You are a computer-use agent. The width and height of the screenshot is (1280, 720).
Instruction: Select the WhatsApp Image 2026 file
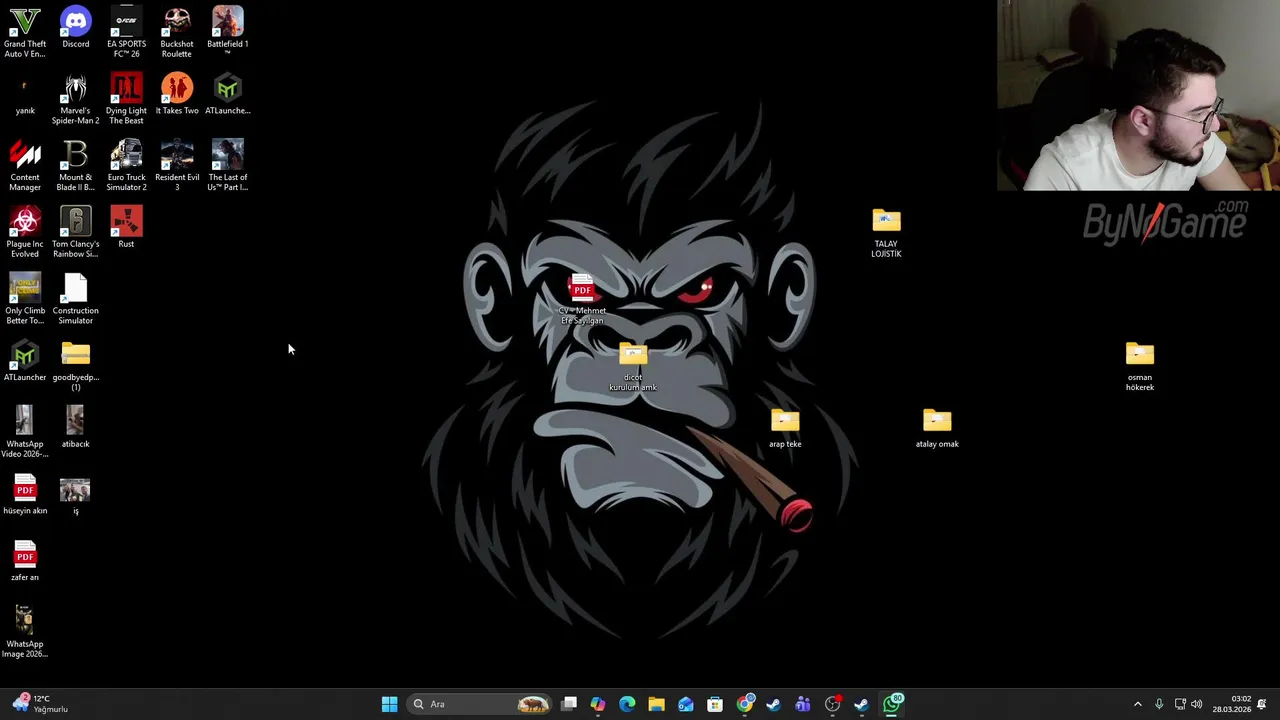pyautogui.click(x=25, y=632)
